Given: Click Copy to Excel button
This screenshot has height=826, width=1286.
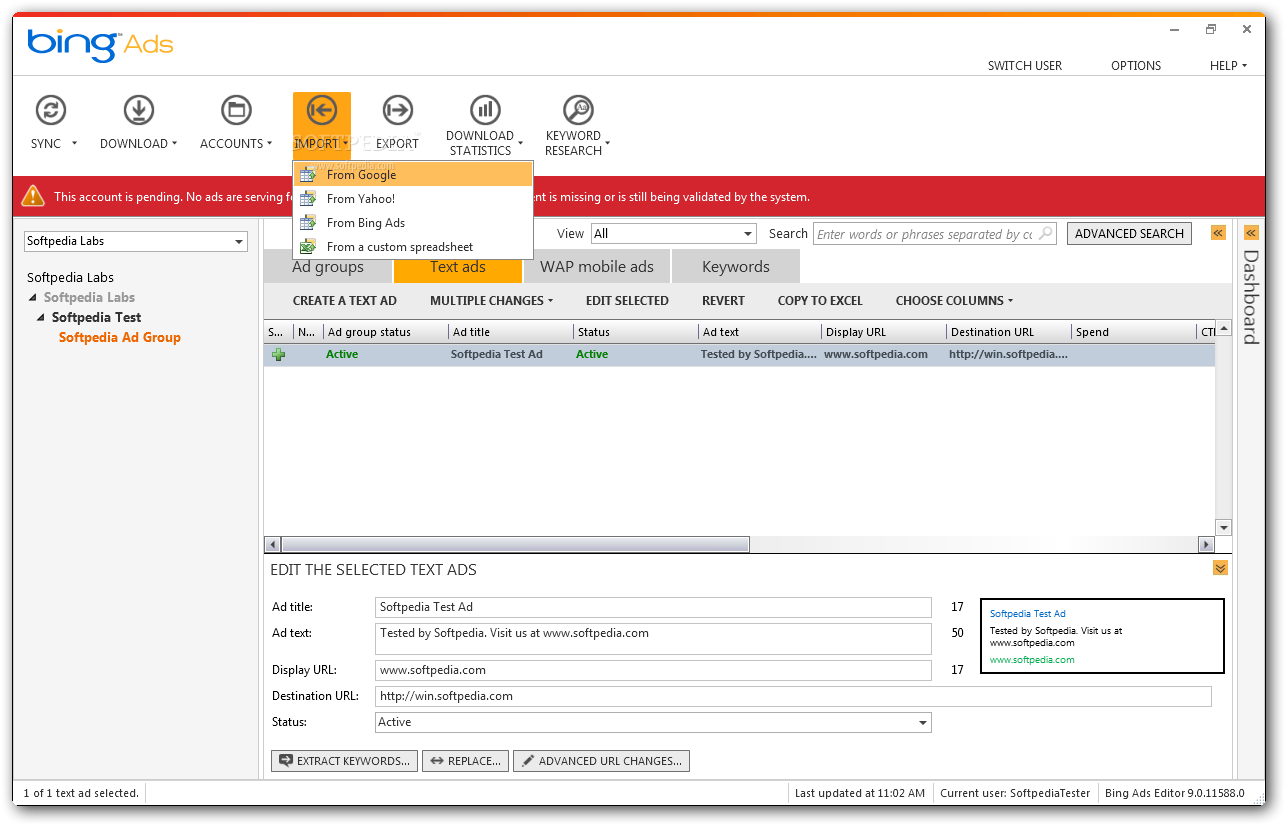Looking at the screenshot, I should coord(820,300).
